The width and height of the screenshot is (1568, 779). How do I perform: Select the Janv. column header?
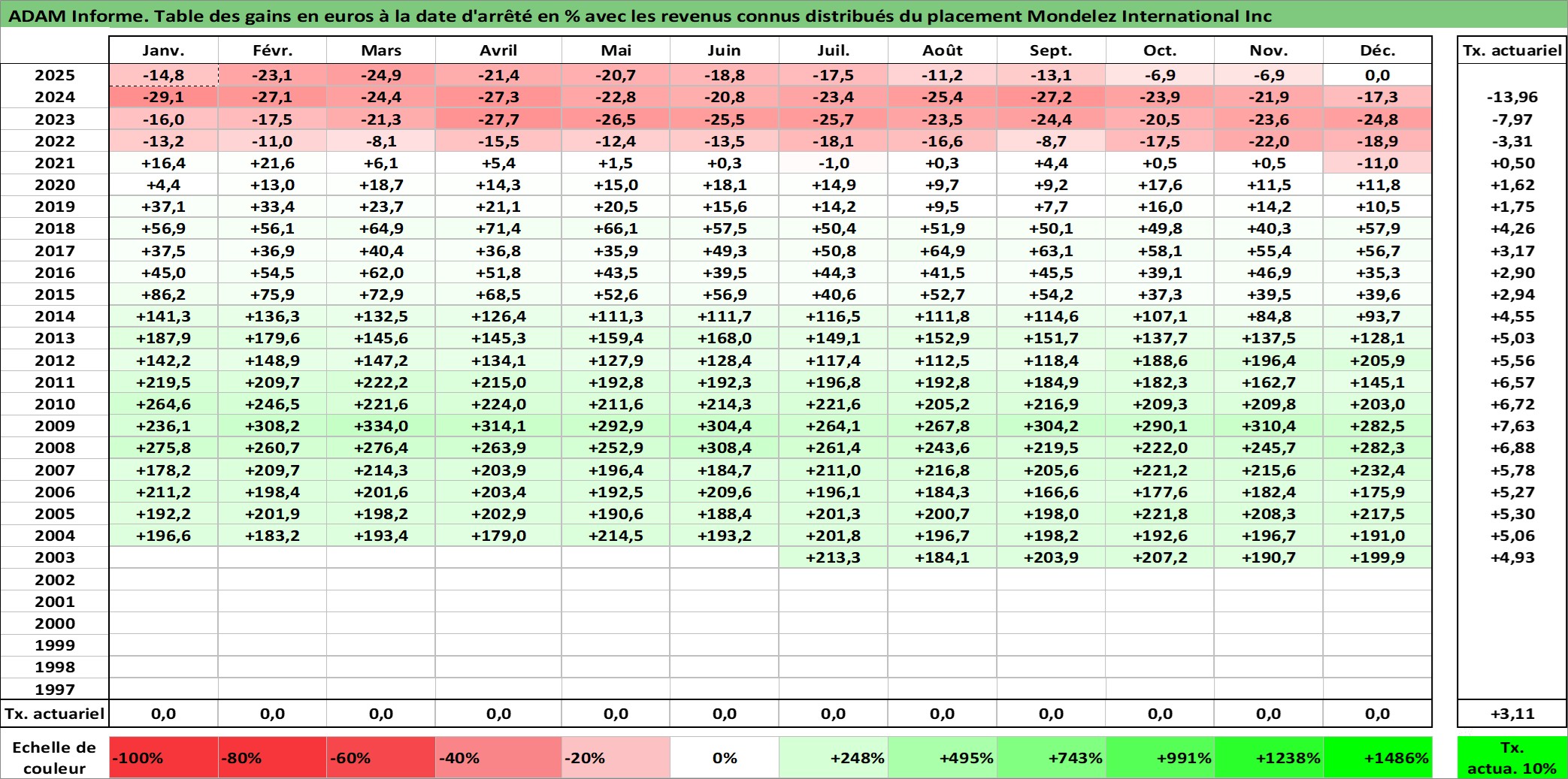(164, 50)
